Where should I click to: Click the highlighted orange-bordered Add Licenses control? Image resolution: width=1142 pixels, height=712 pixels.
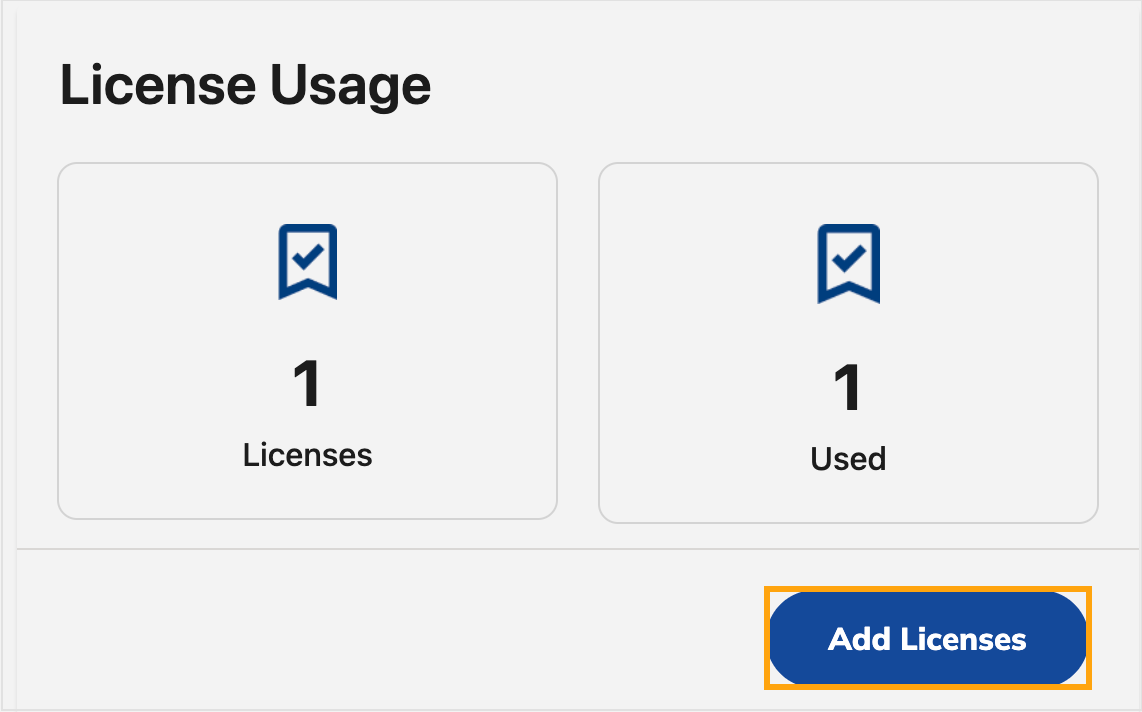point(926,639)
